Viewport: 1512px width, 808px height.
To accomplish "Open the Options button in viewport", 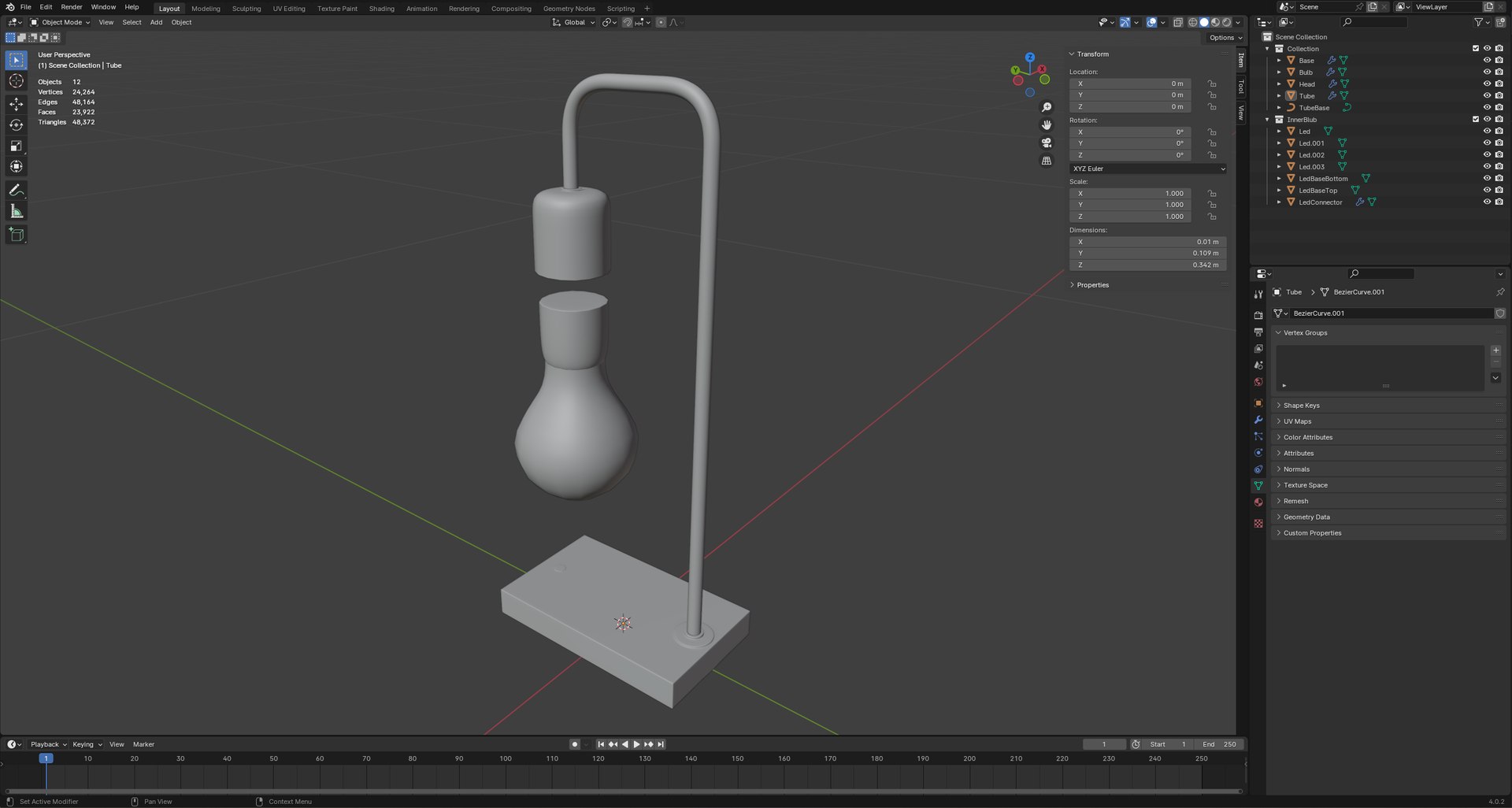I will (1225, 38).
